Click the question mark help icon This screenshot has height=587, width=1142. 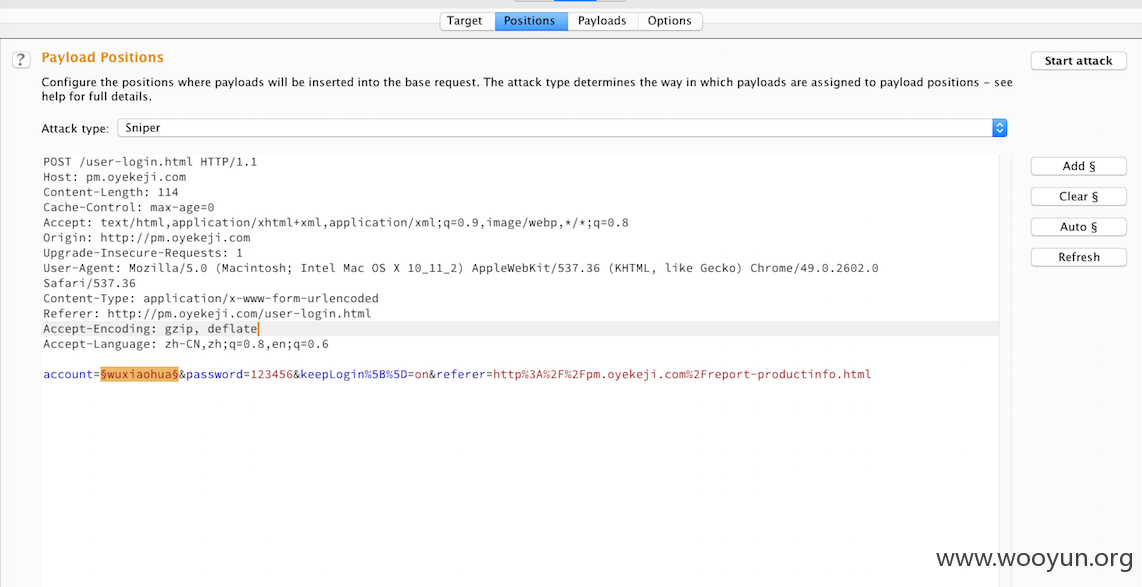click(x=21, y=60)
